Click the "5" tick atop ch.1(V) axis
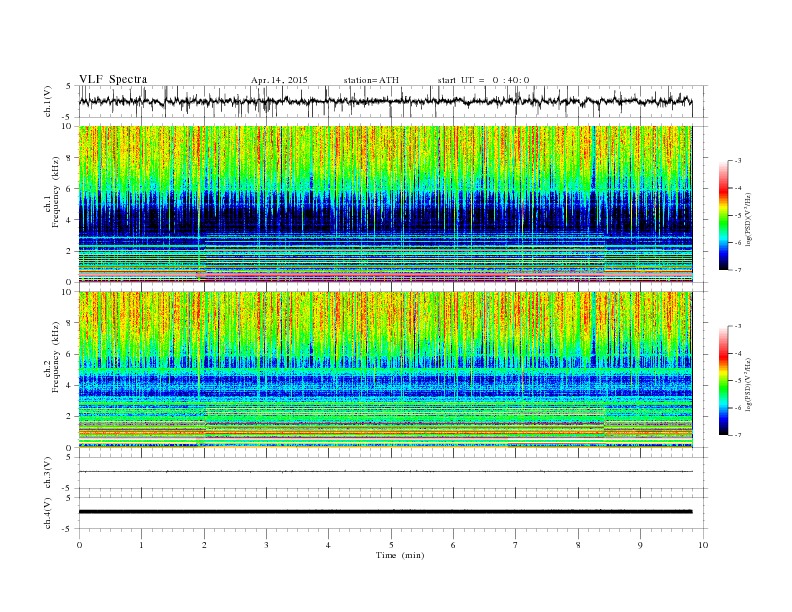 tap(69, 86)
